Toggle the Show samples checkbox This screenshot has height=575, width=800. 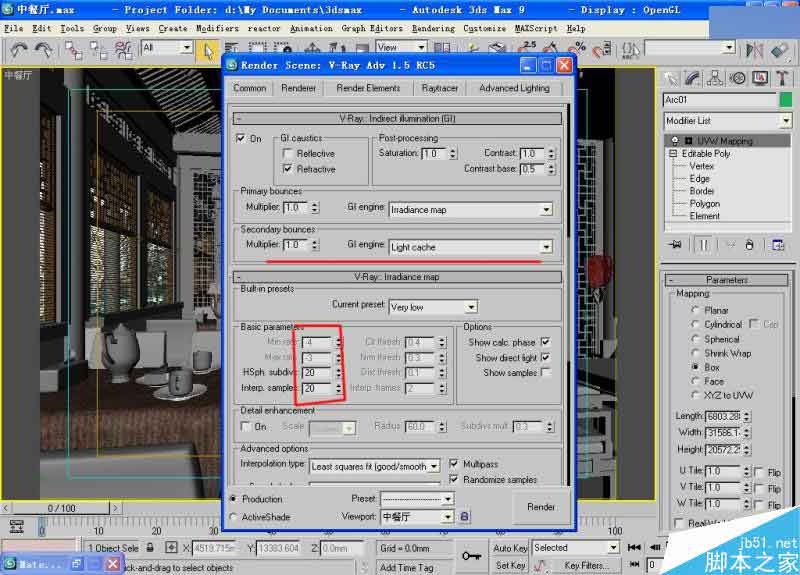[545, 373]
